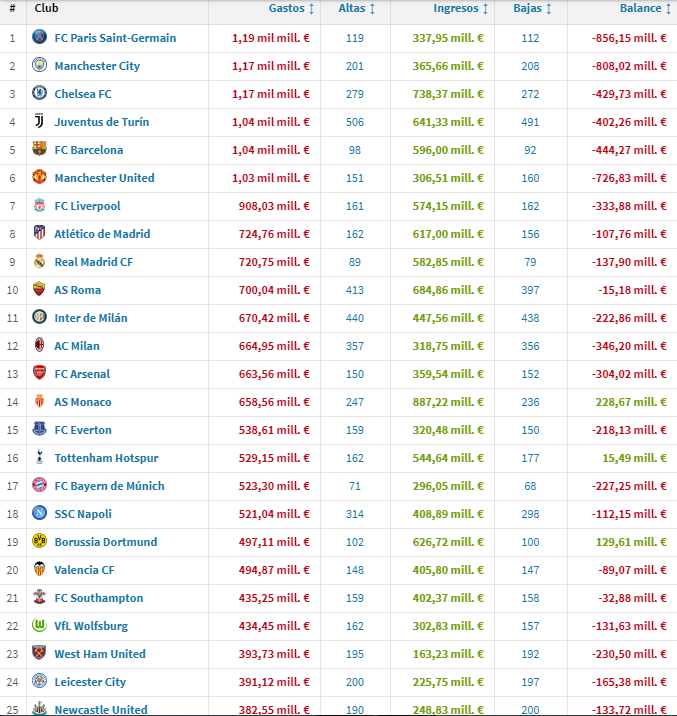Open AS Monaco bajas count 236
This screenshot has width=677, height=716.
[530, 402]
